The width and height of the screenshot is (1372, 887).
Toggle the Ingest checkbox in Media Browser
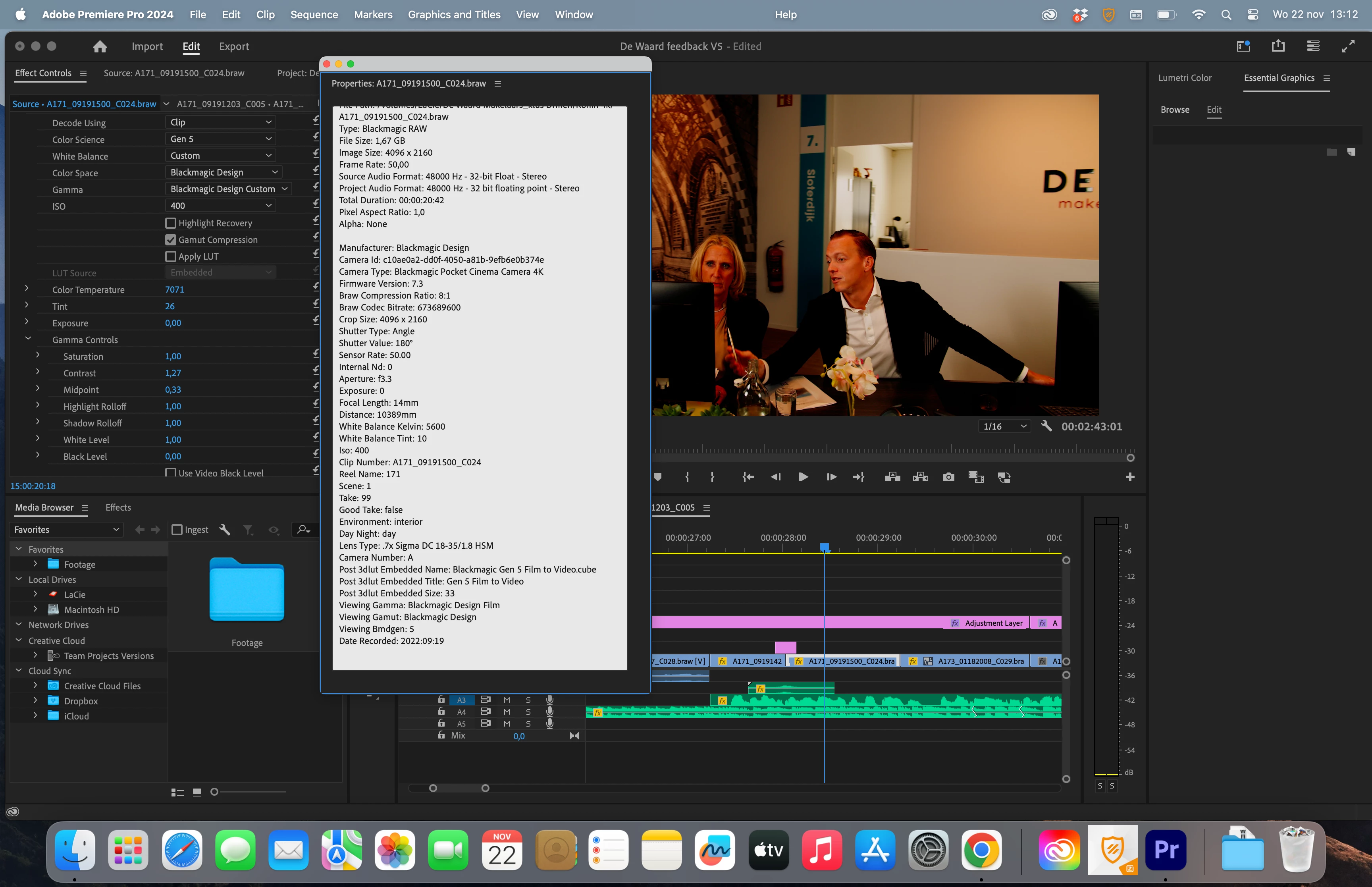[177, 530]
